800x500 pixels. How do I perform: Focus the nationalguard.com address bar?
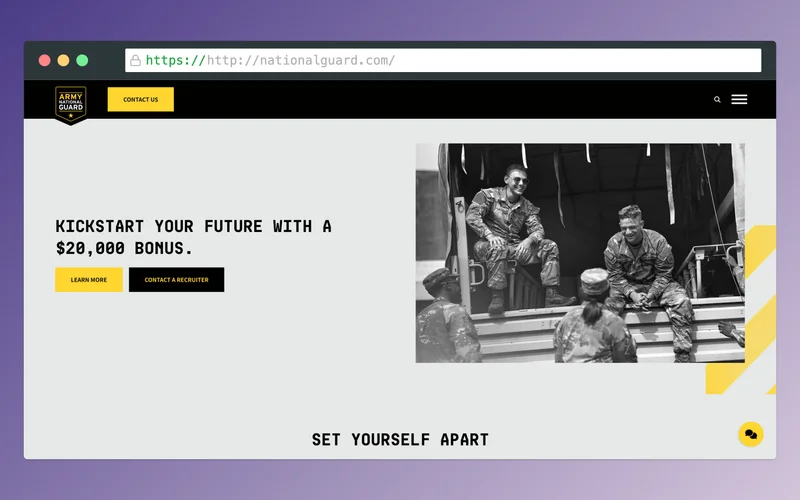click(x=450, y=60)
